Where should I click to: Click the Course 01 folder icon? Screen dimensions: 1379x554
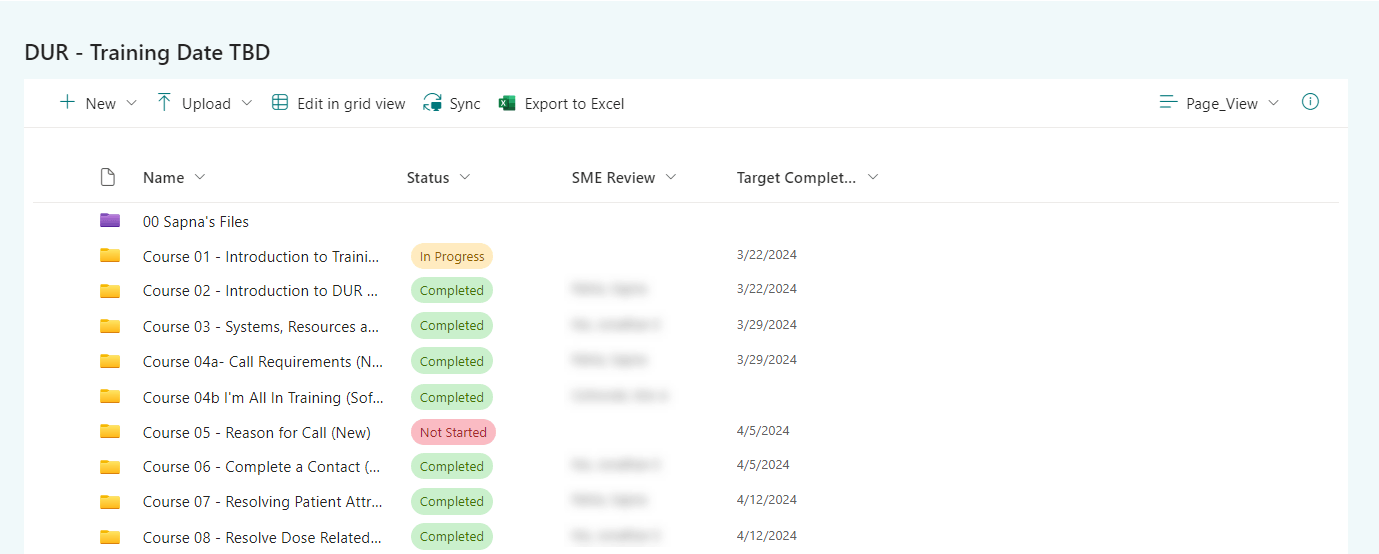[x=110, y=255]
